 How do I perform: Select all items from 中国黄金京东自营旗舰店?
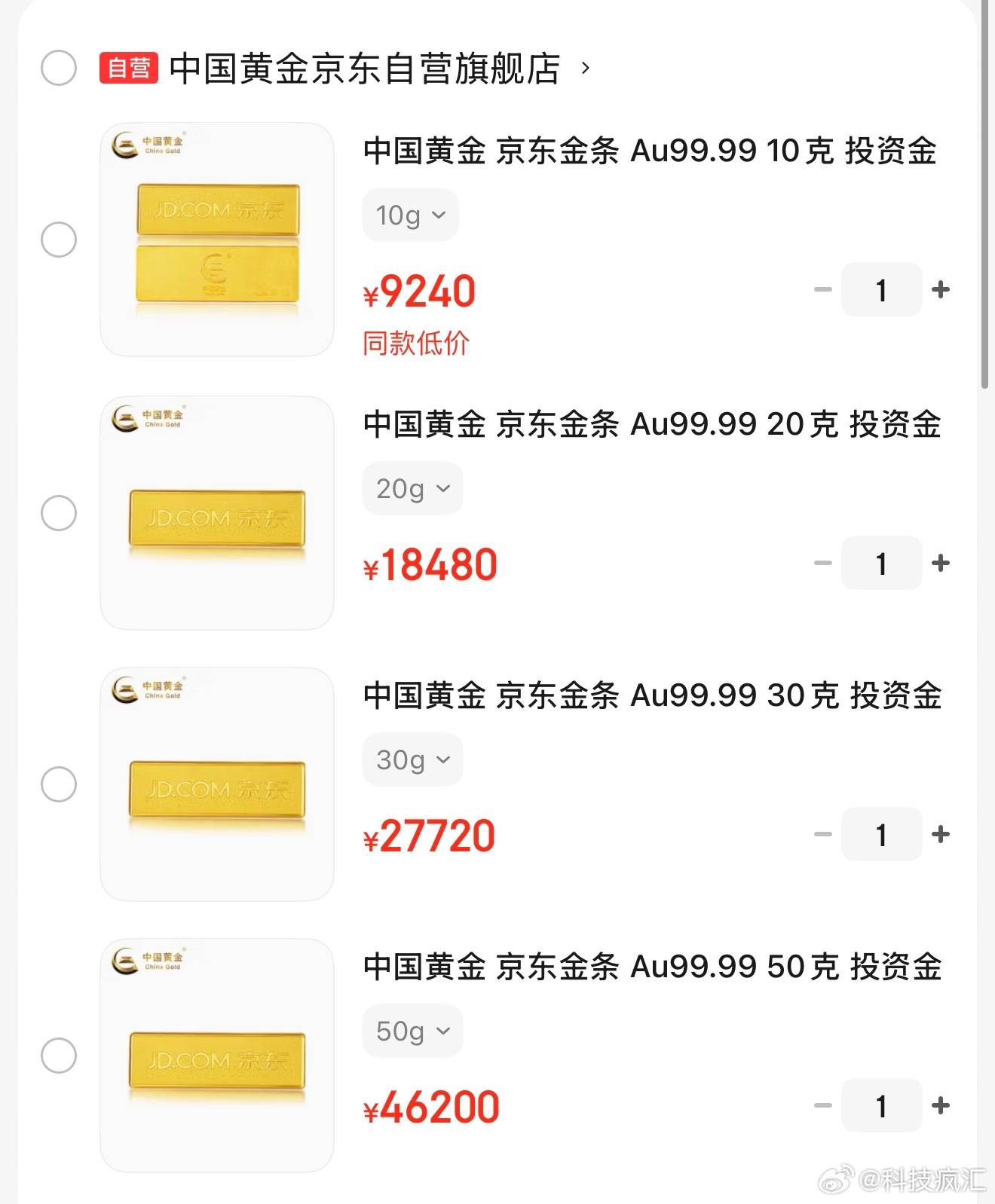pos(59,69)
